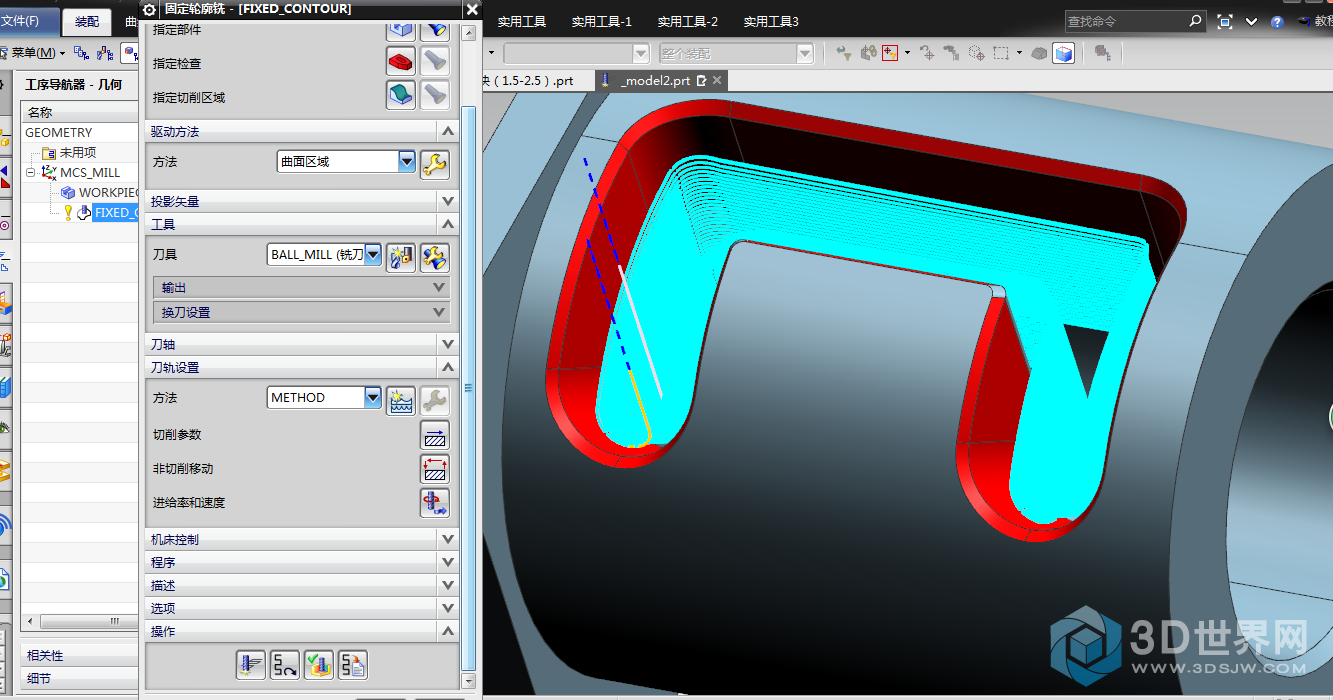This screenshot has height=700, width=1333.
Task: Open the 文件(F) menu
Action: click(x=22, y=21)
